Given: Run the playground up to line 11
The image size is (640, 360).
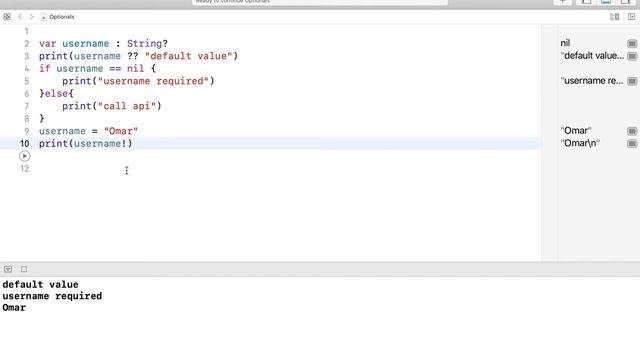Looking at the screenshot, I should click(24, 156).
